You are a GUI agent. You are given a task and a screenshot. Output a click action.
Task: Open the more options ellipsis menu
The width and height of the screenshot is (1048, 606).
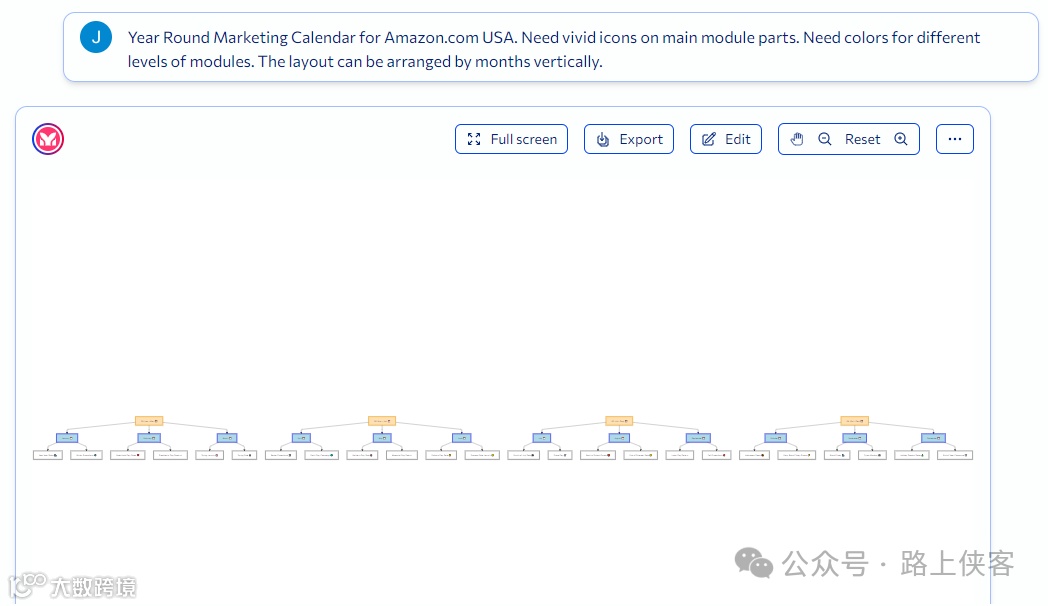(954, 139)
